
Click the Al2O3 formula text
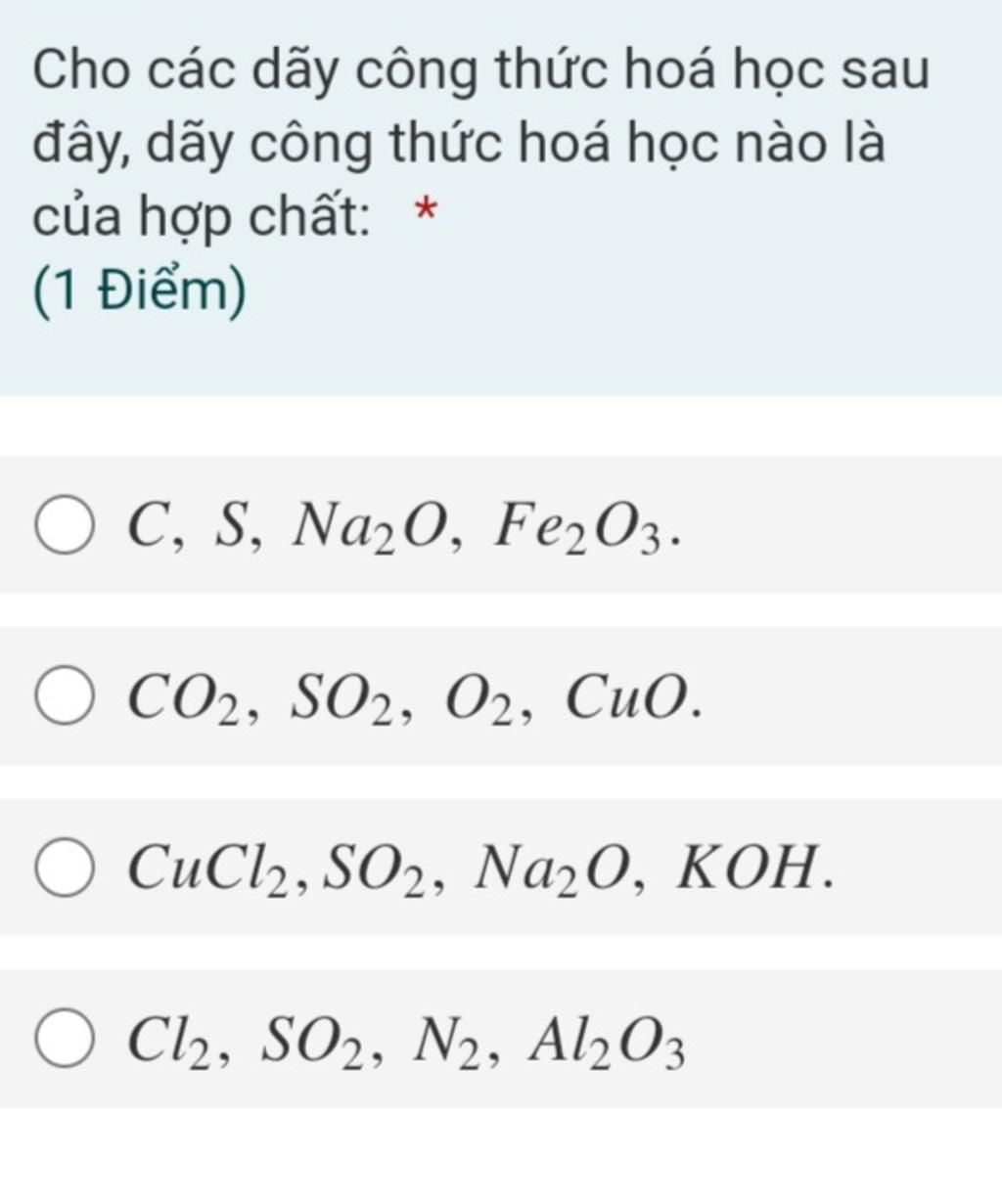(x=606, y=1043)
